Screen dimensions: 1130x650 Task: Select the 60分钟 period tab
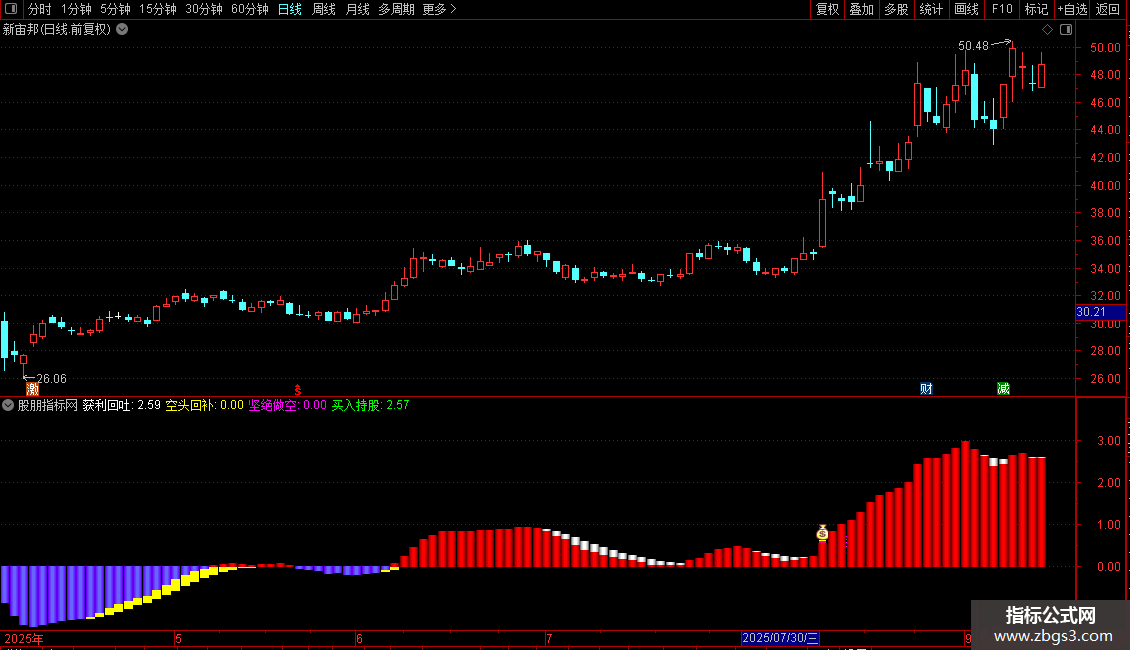click(x=250, y=9)
